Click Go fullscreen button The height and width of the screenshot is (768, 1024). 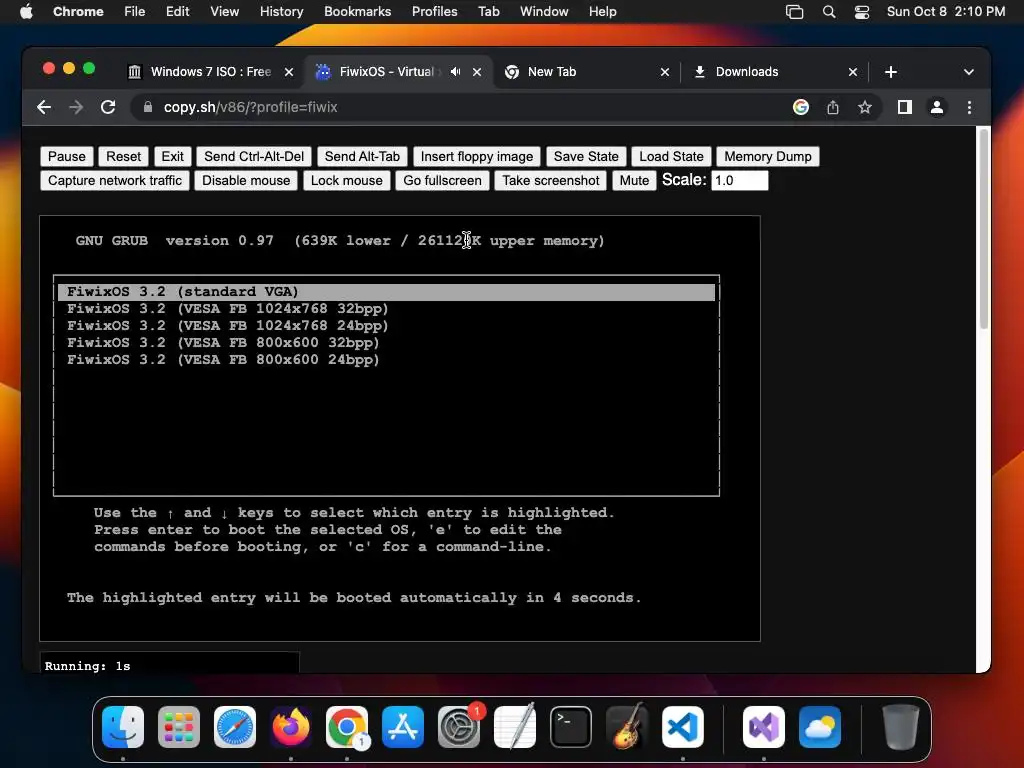tap(442, 180)
